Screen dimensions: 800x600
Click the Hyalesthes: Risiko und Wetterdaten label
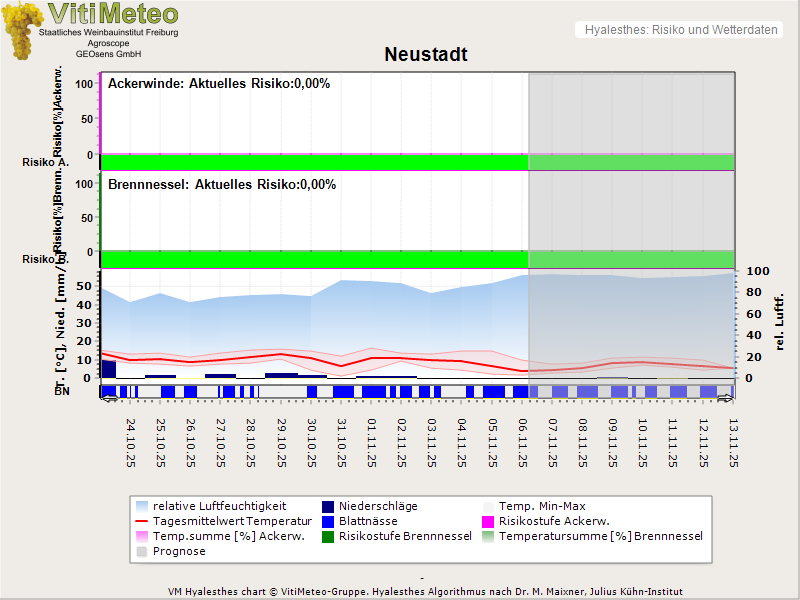click(x=680, y=30)
